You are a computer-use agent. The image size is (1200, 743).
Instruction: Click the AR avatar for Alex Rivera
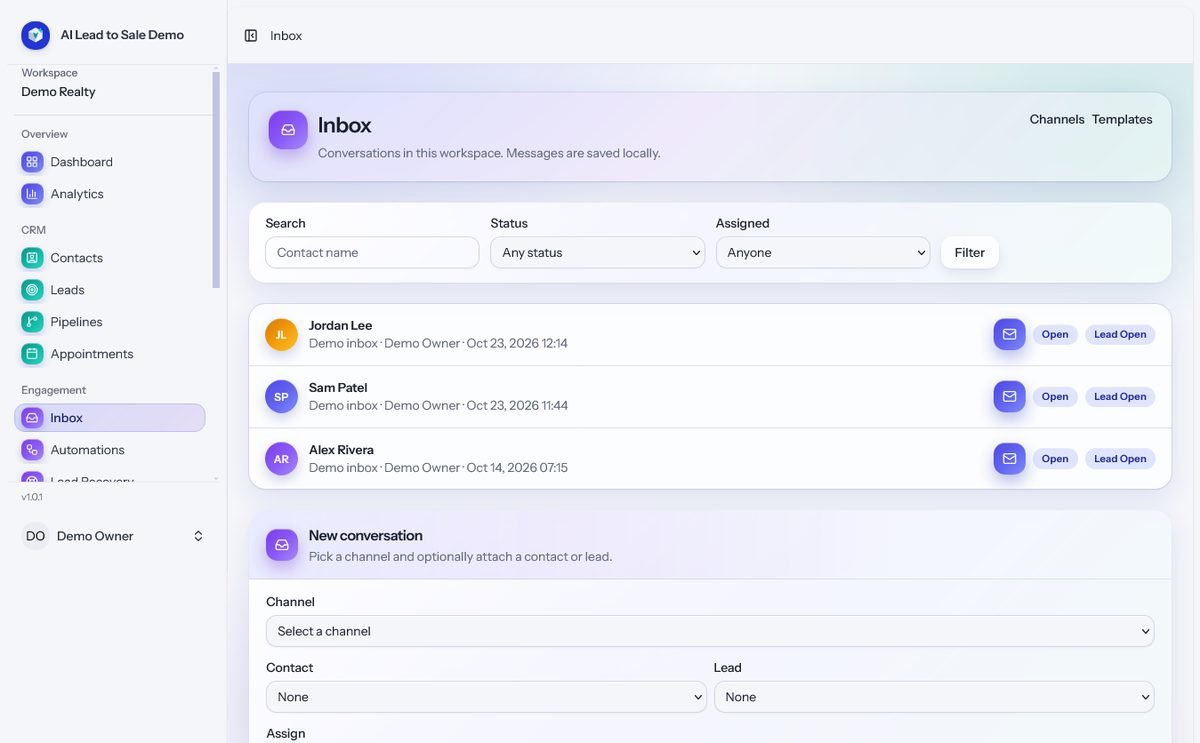point(281,459)
